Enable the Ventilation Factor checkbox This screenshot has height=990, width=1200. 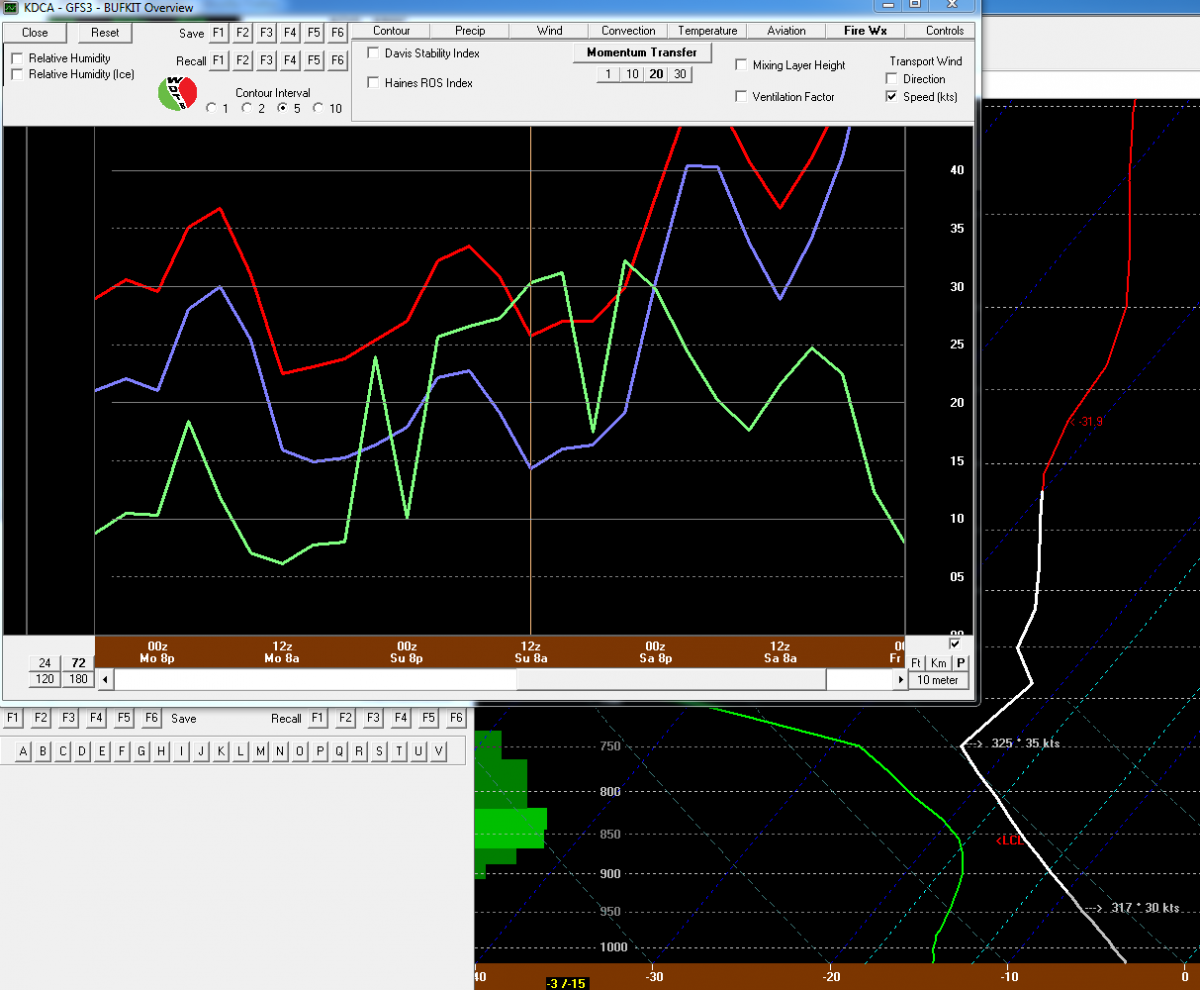[741, 97]
